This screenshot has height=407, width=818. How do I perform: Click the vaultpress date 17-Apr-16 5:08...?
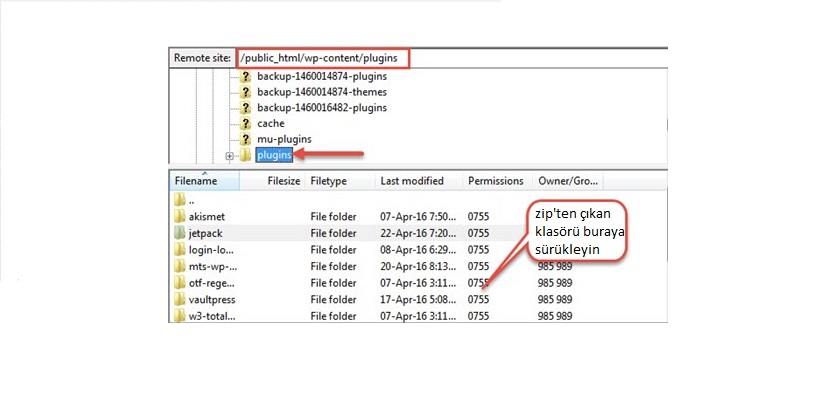point(419,300)
